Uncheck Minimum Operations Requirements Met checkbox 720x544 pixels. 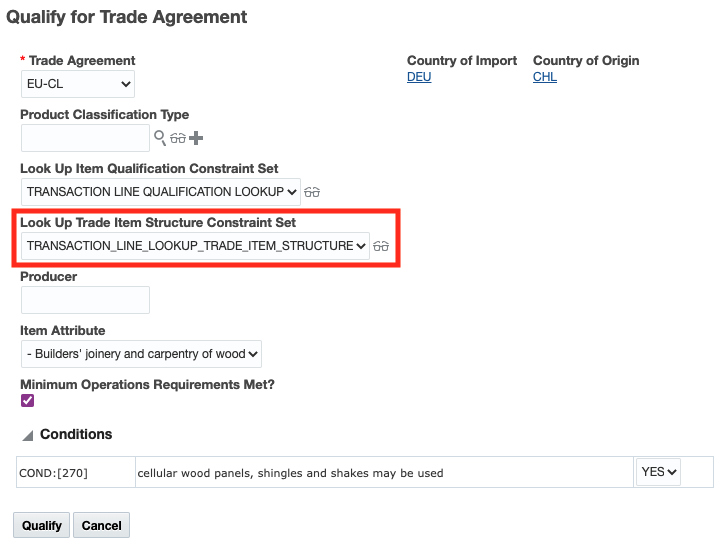[28, 401]
